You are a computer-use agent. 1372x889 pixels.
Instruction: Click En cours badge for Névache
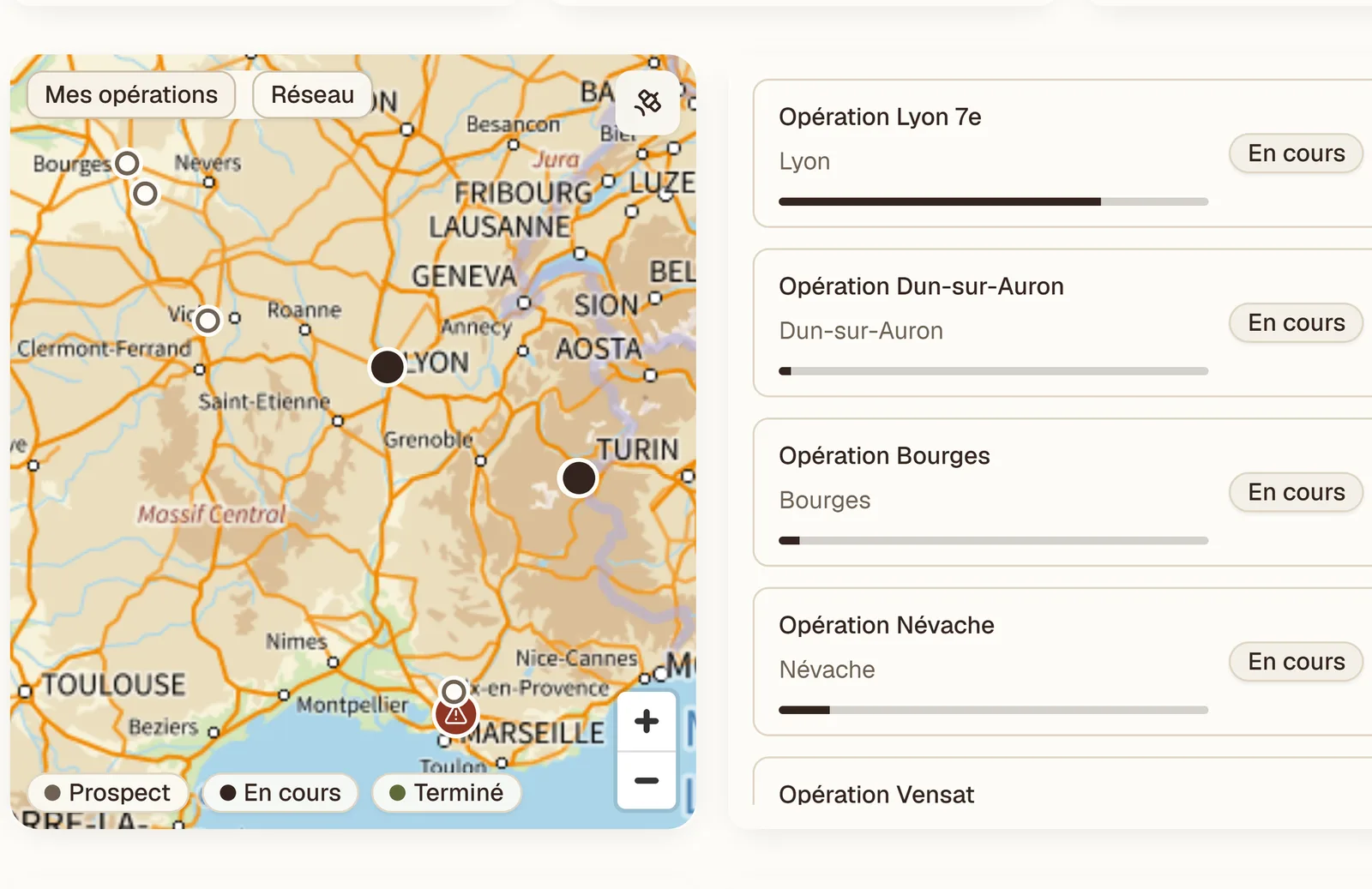coord(1296,662)
